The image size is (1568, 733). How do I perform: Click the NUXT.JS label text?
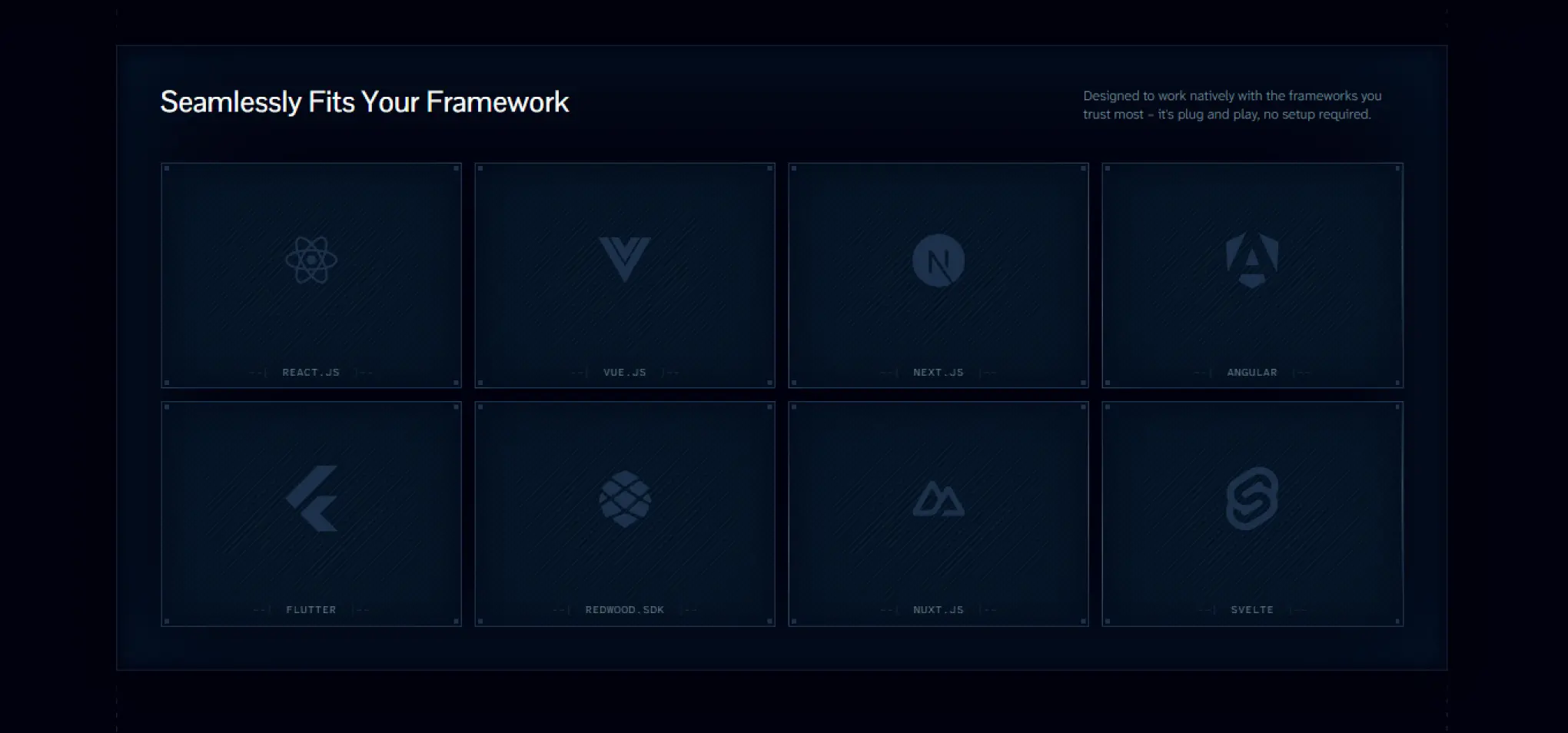pos(938,609)
